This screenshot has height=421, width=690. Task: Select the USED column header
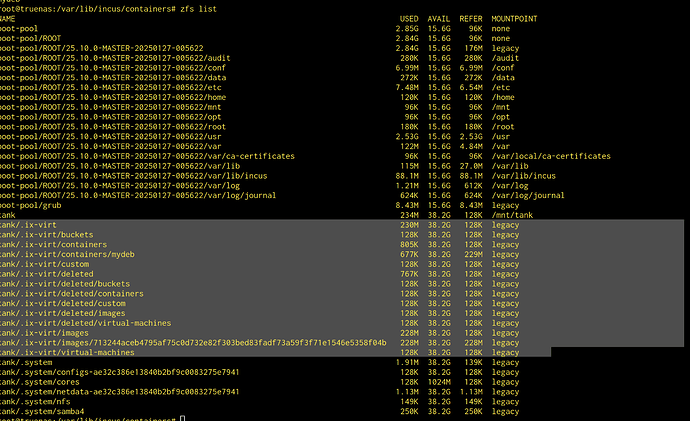[409, 19]
